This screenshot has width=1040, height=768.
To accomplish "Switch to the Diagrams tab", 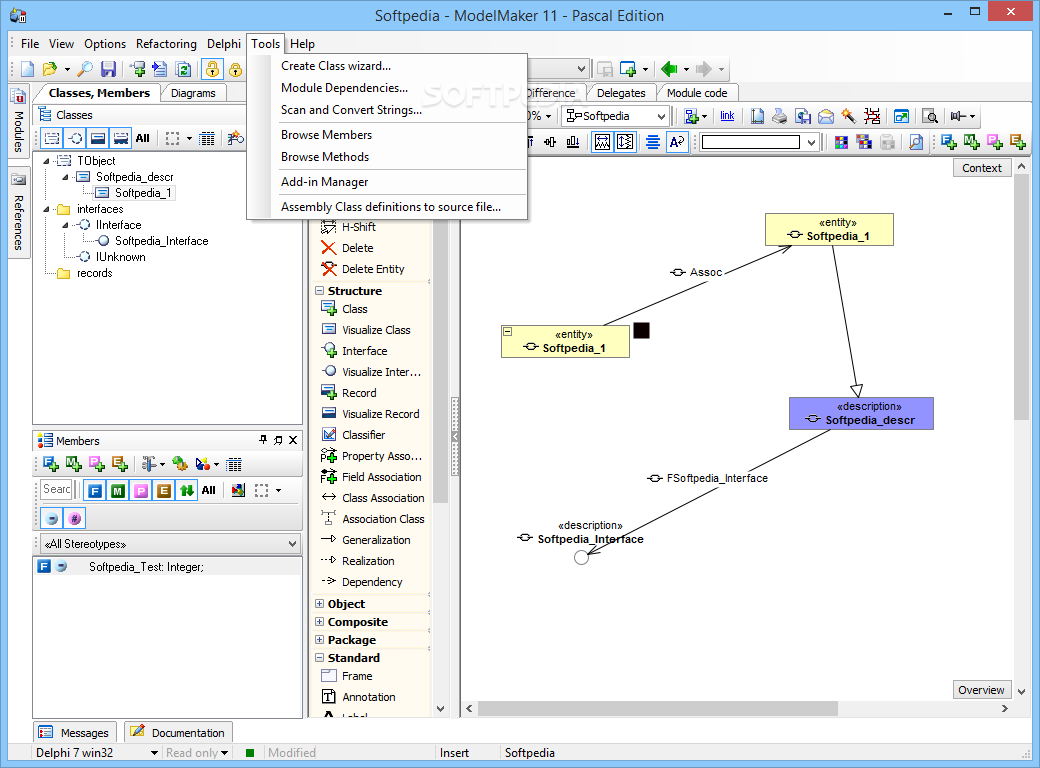I will pos(193,93).
